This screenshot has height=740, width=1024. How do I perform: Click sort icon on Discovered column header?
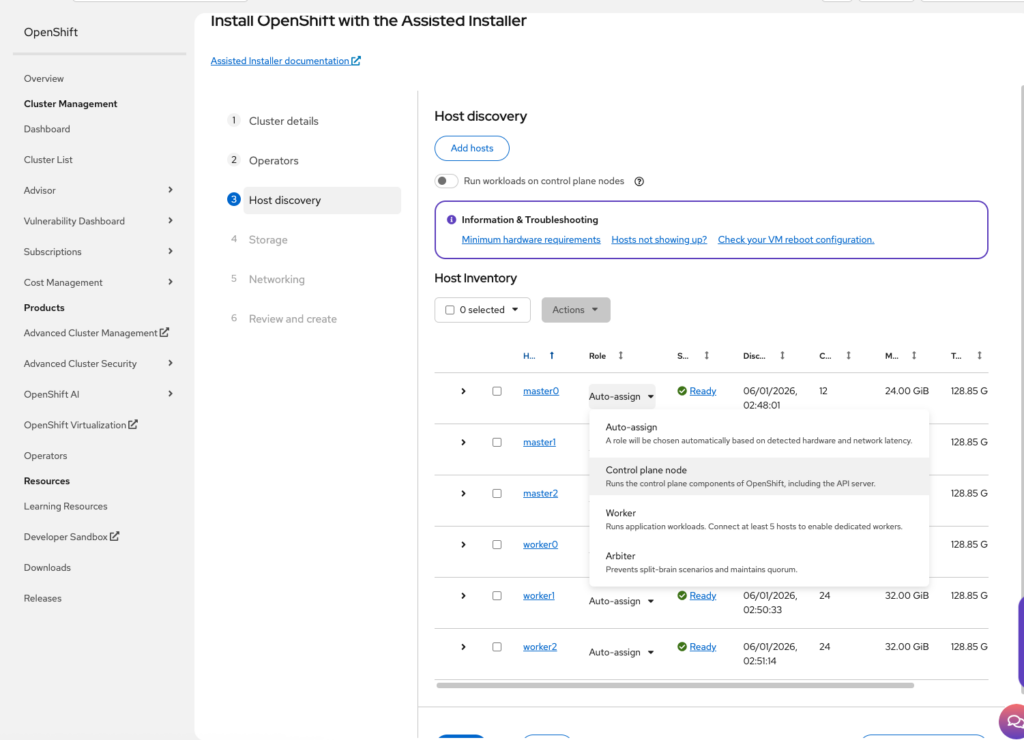[782, 355]
